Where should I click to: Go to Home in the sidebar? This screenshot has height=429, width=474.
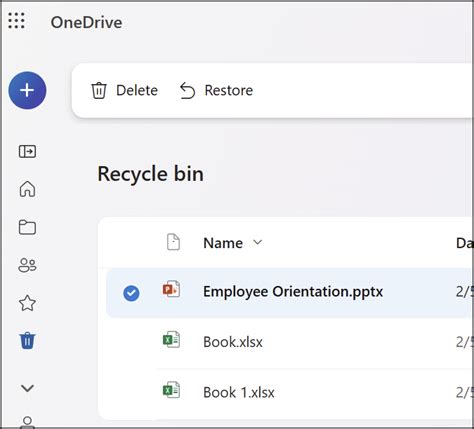pos(27,189)
